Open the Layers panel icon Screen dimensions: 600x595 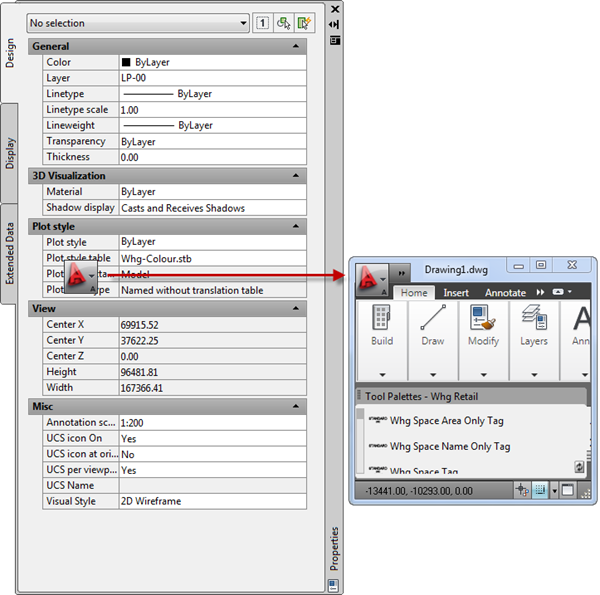coord(533,319)
